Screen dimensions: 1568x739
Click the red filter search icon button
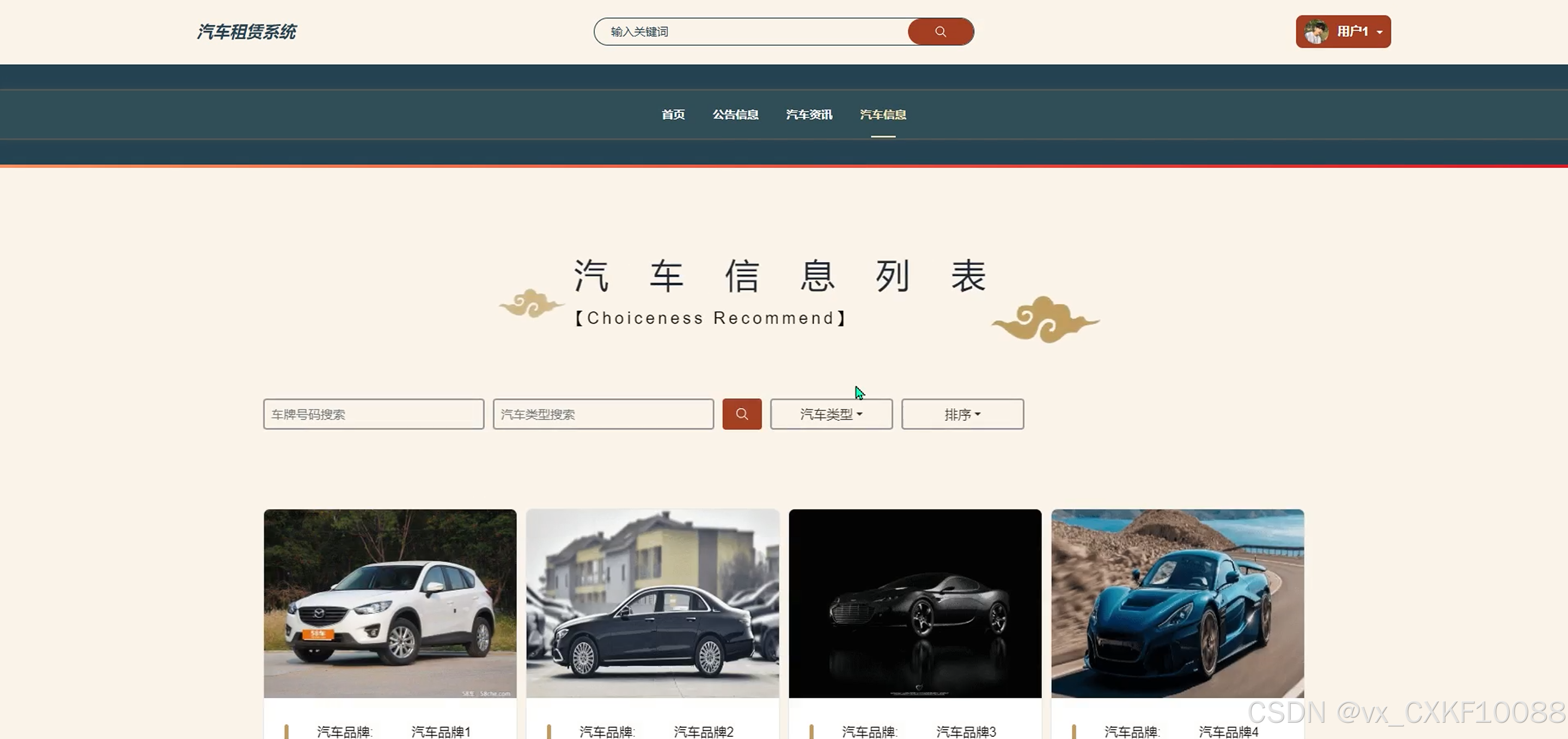pyautogui.click(x=741, y=414)
